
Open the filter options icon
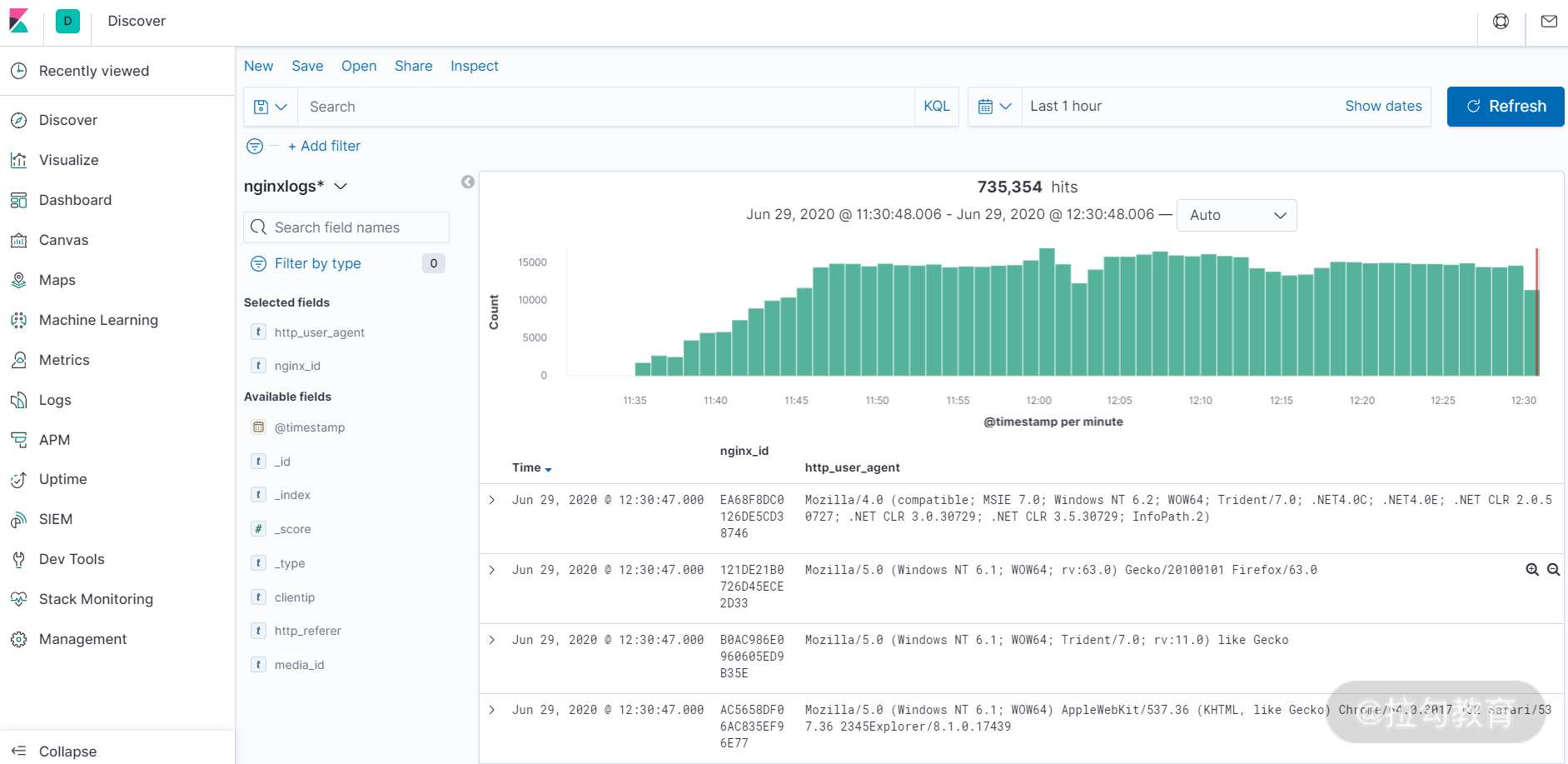255,147
